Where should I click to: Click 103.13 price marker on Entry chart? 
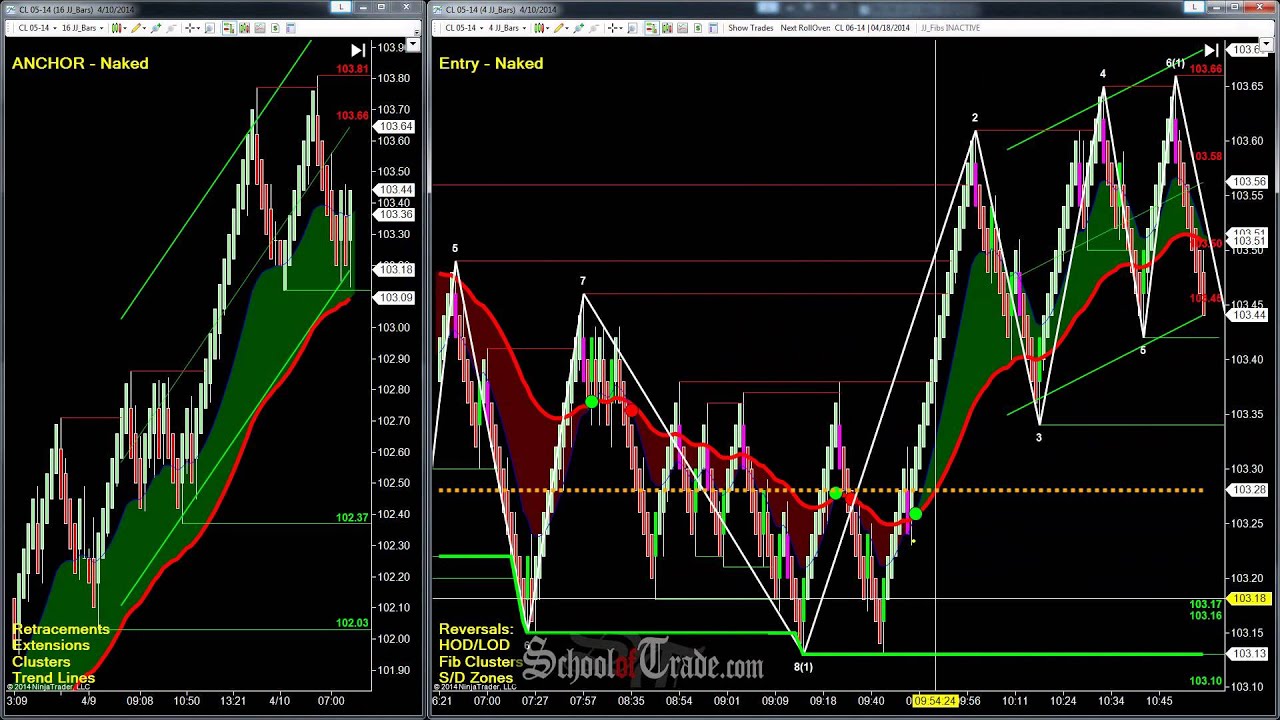click(1249, 654)
